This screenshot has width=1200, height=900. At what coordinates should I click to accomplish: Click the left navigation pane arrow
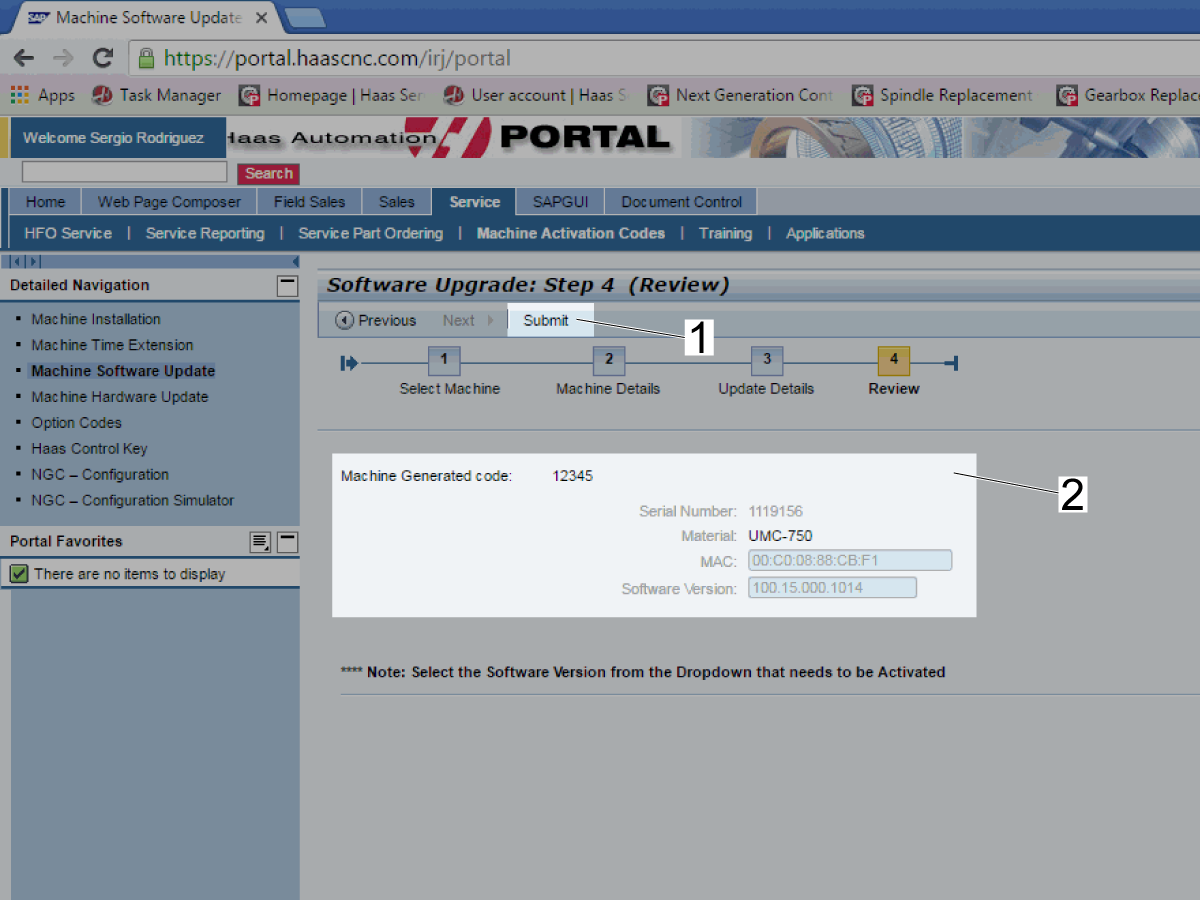click(x=17, y=262)
